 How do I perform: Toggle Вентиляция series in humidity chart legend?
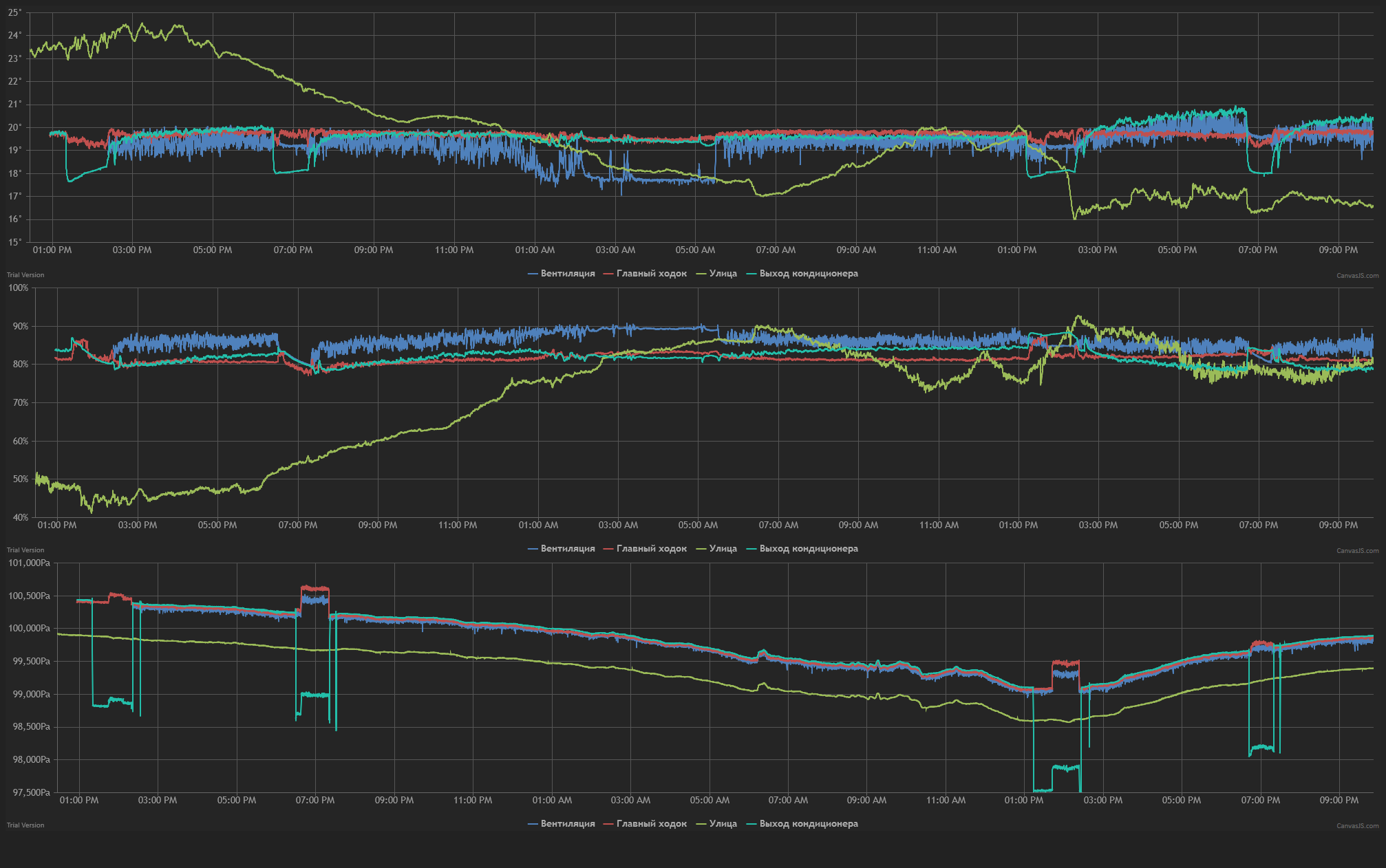(561, 549)
